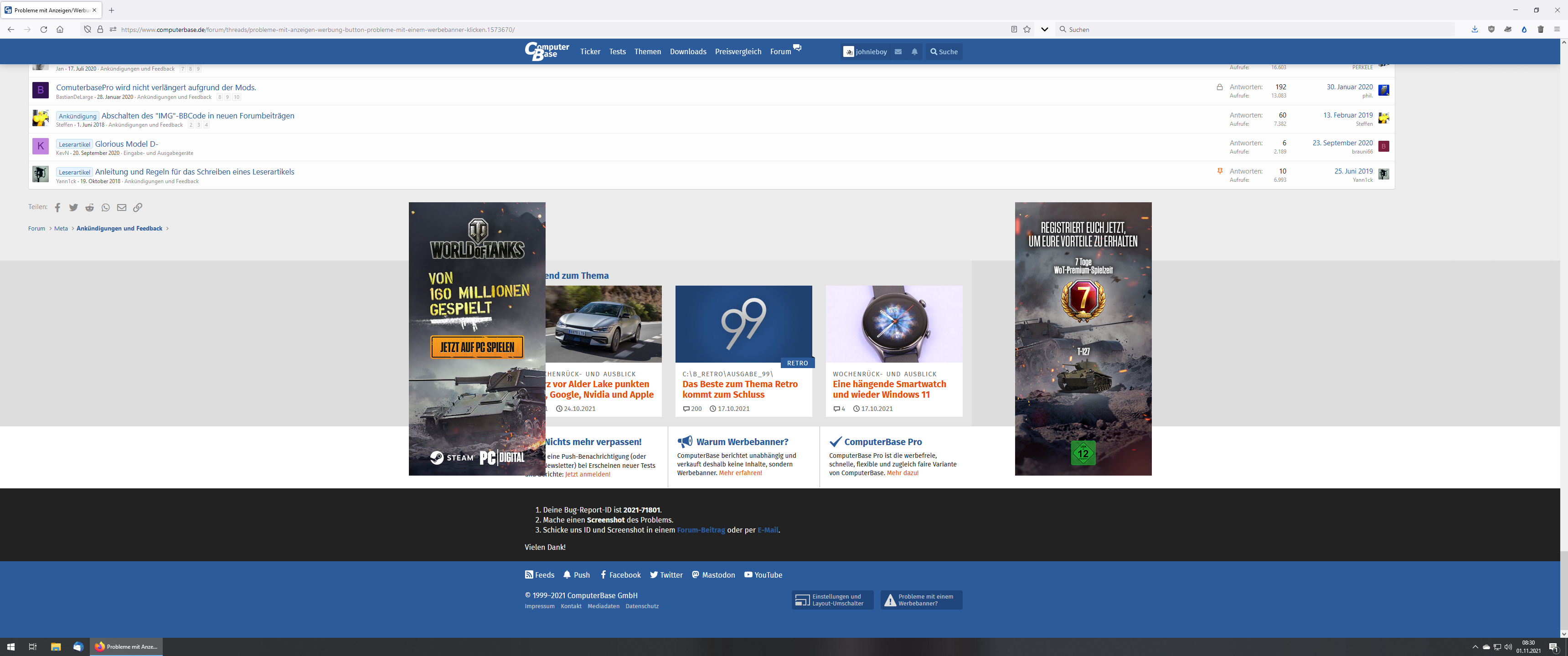Expand the Pocket/bookmark dropdown chevron

[x=1045, y=29]
